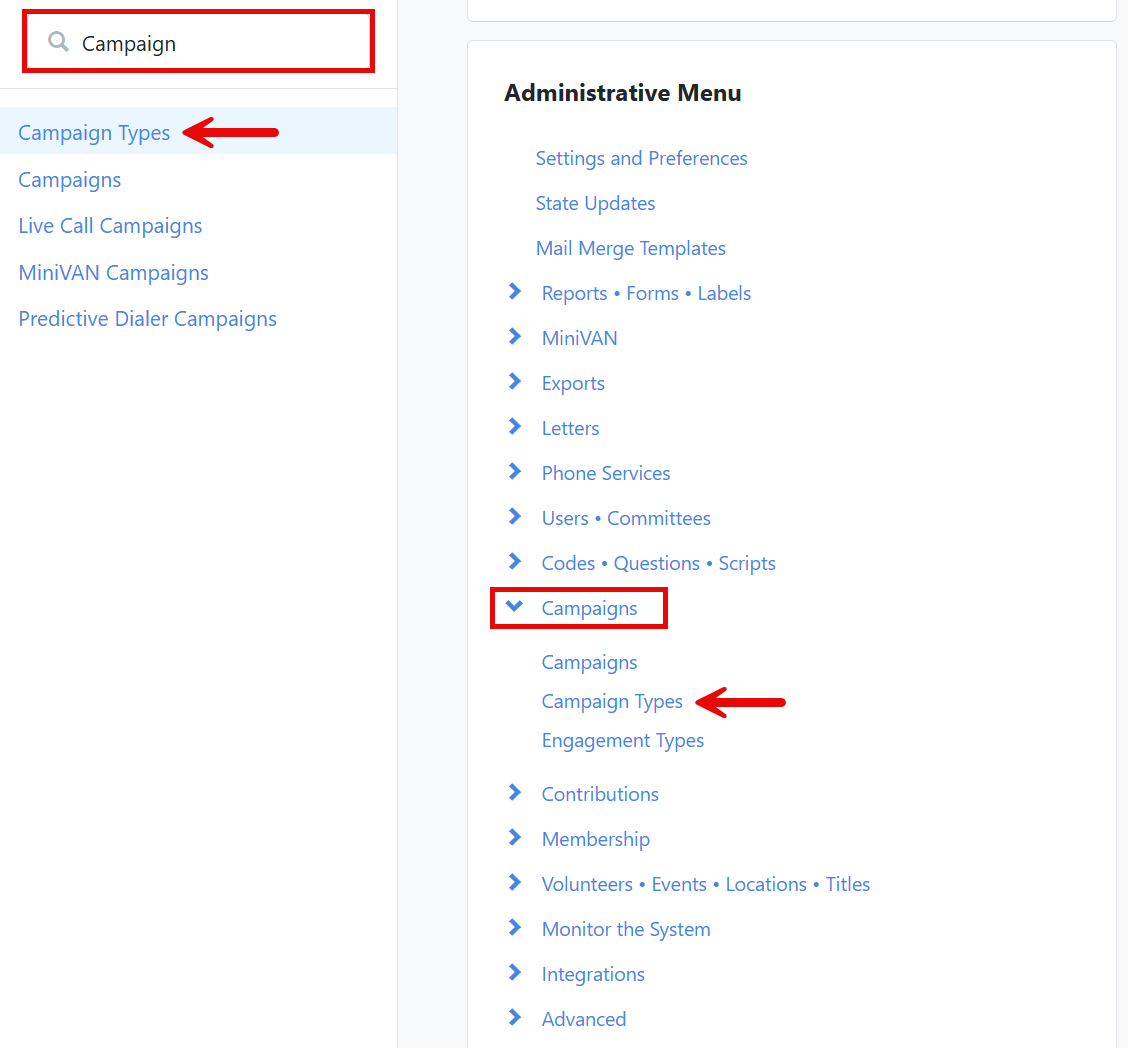Image resolution: width=1128 pixels, height=1048 pixels.
Task: Open MiniVAN Campaigns search result
Action: click(x=114, y=273)
